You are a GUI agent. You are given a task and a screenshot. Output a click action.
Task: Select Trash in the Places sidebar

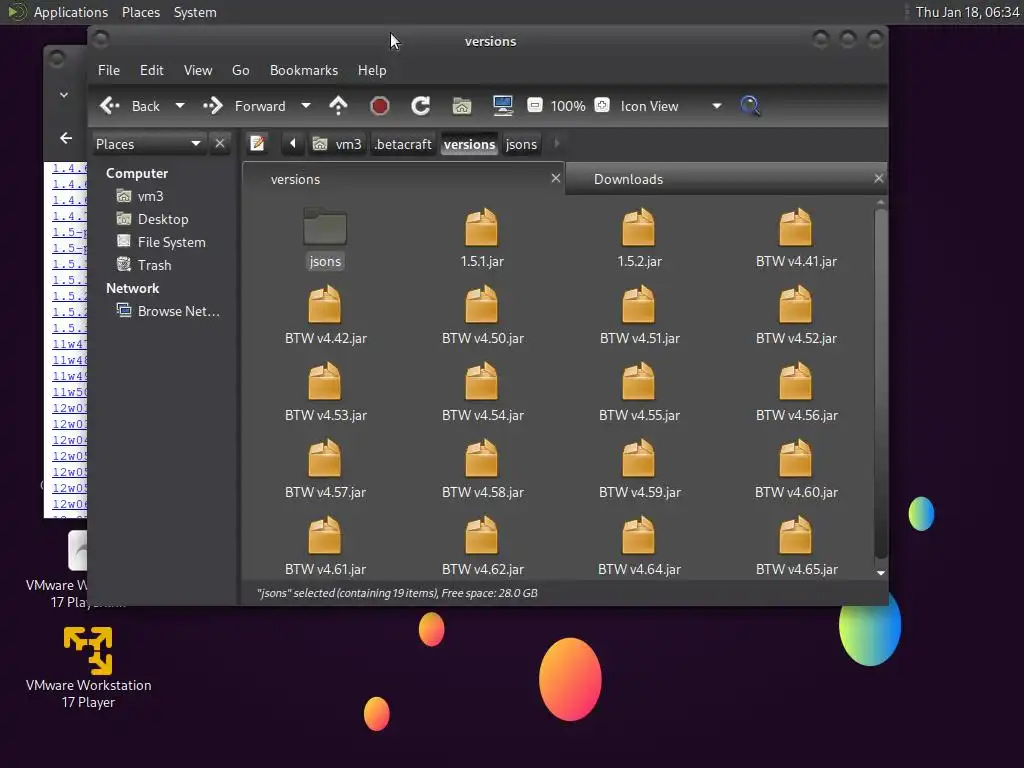pos(154,265)
